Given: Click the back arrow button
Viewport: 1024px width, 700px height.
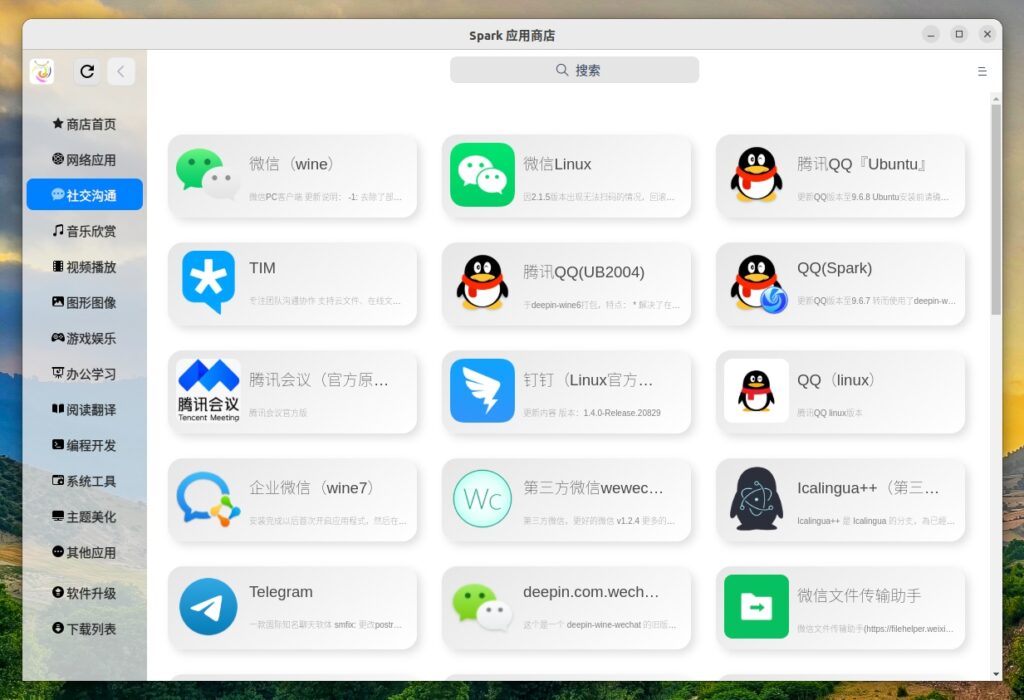Looking at the screenshot, I should tap(120, 71).
